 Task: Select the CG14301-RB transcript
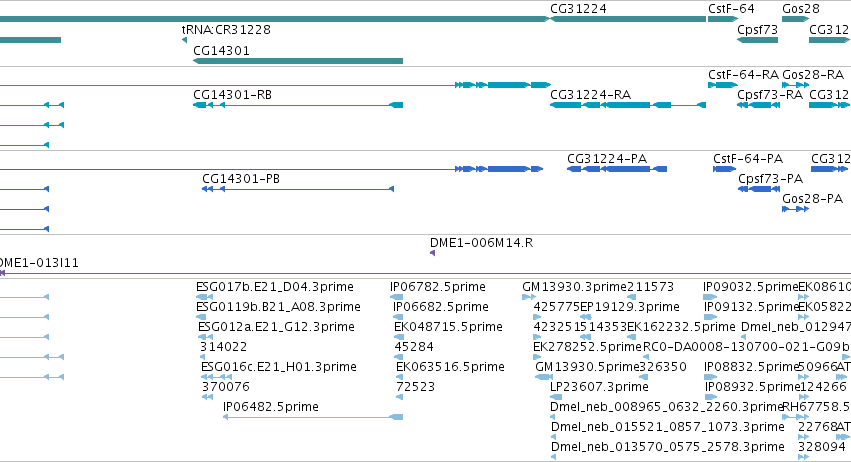pyautogui.click(x=298, y=105)
